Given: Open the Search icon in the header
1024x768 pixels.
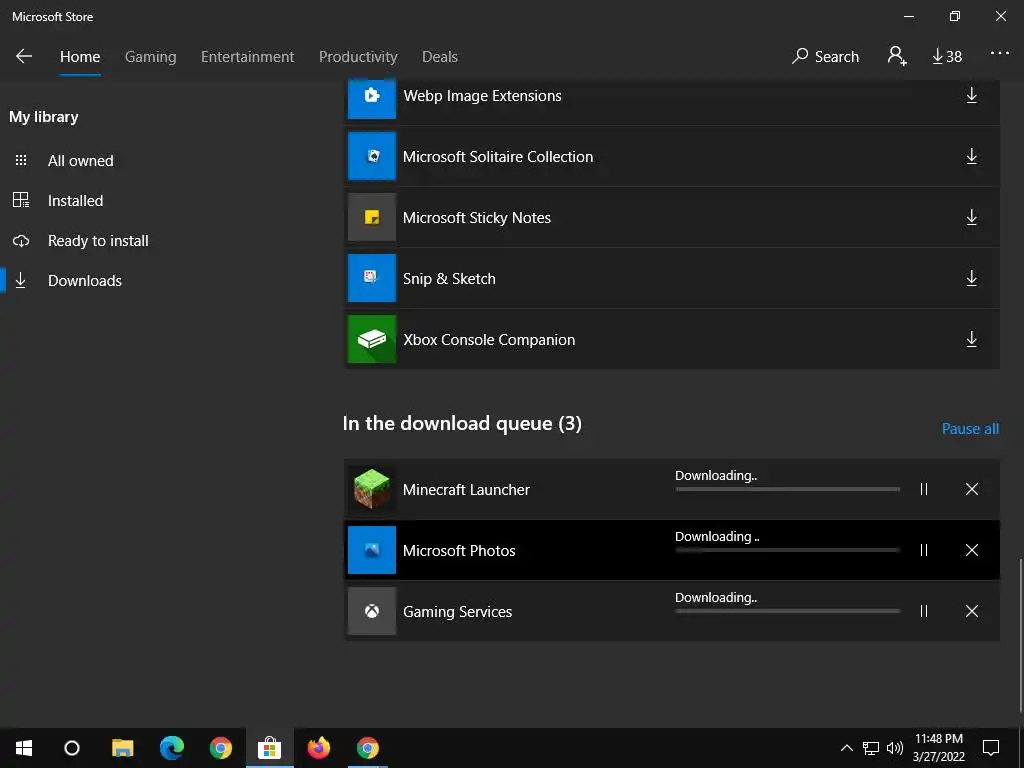Looking at the screenshot, I should [825, 56].
